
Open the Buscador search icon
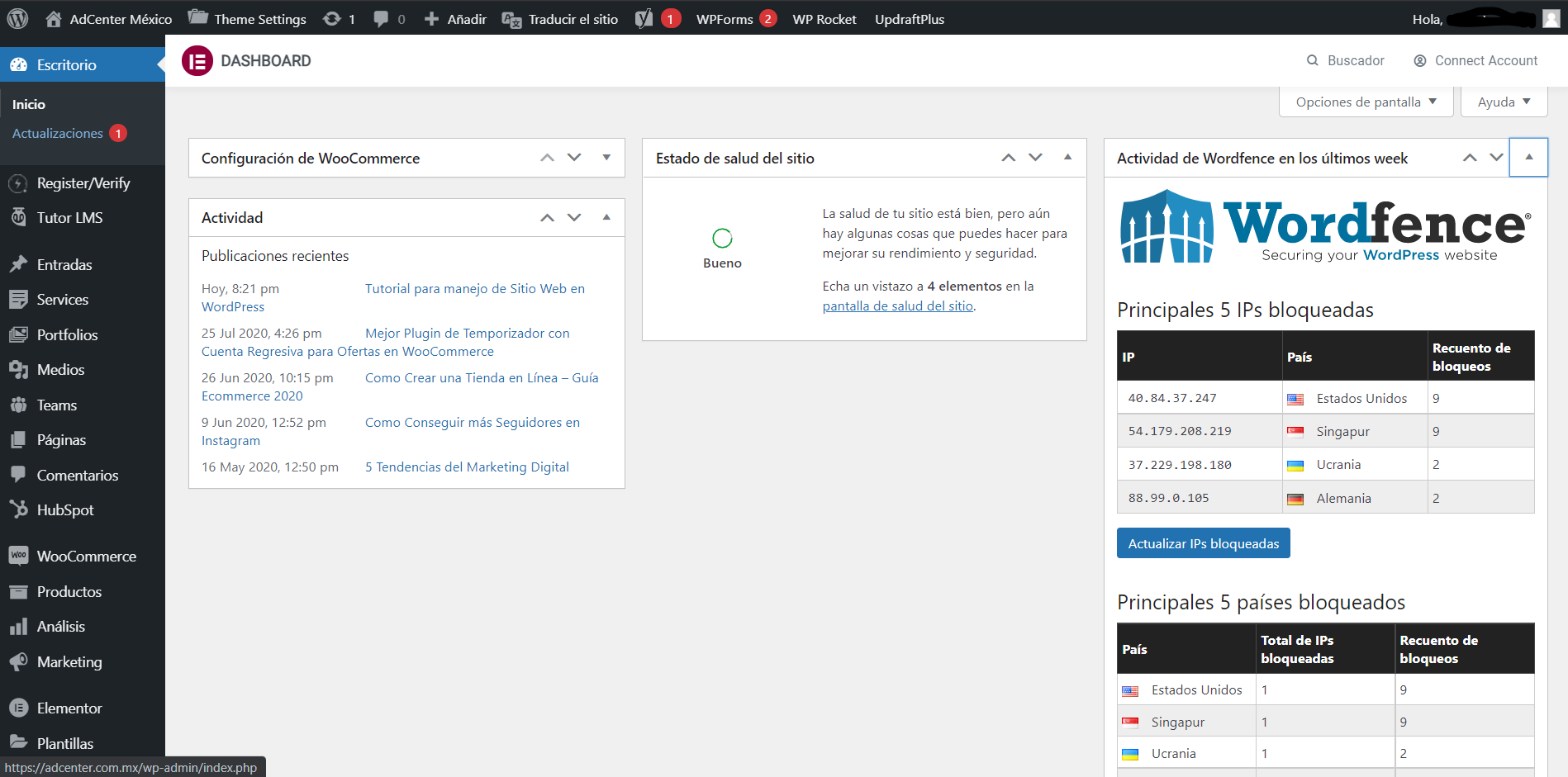point(1312,60)
